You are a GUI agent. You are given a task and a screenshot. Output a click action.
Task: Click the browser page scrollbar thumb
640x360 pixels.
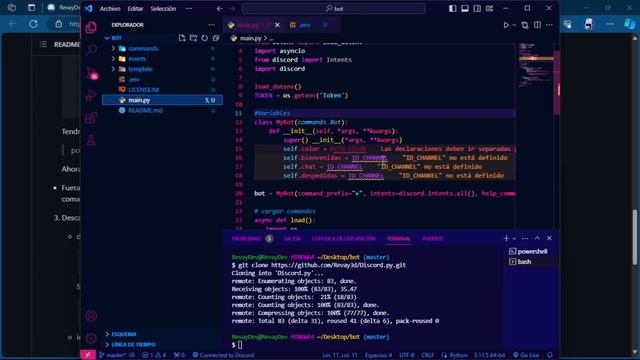tap(634, 237)
